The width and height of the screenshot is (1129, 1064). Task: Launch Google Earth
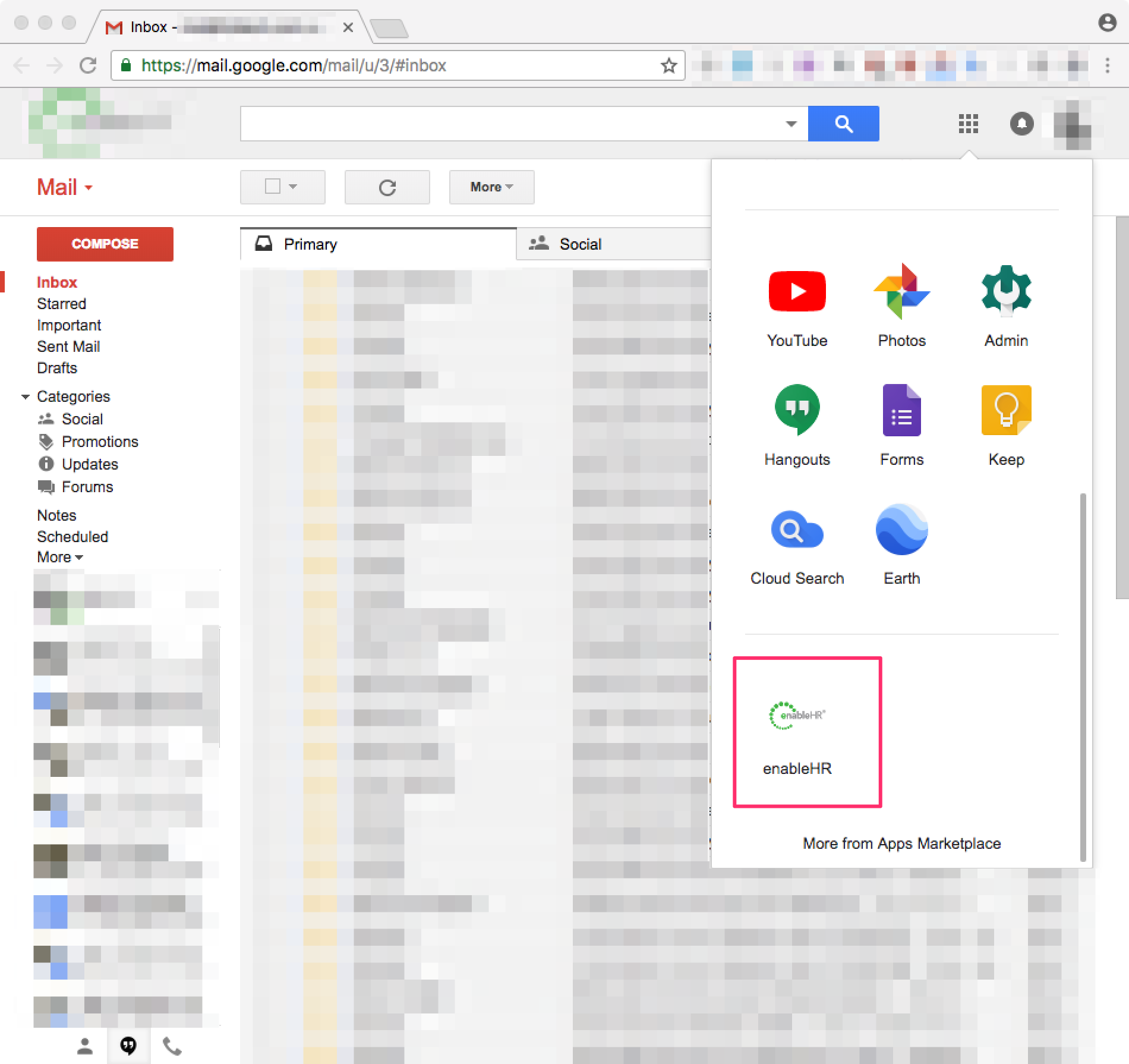[x=901, y=545]
